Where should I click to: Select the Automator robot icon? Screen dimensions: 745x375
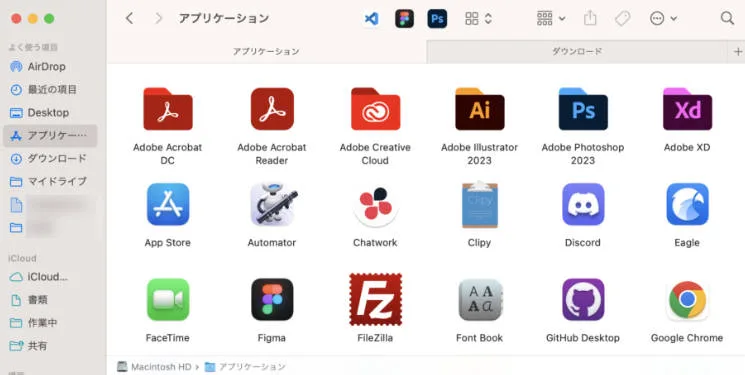click(x=273, y=204)
